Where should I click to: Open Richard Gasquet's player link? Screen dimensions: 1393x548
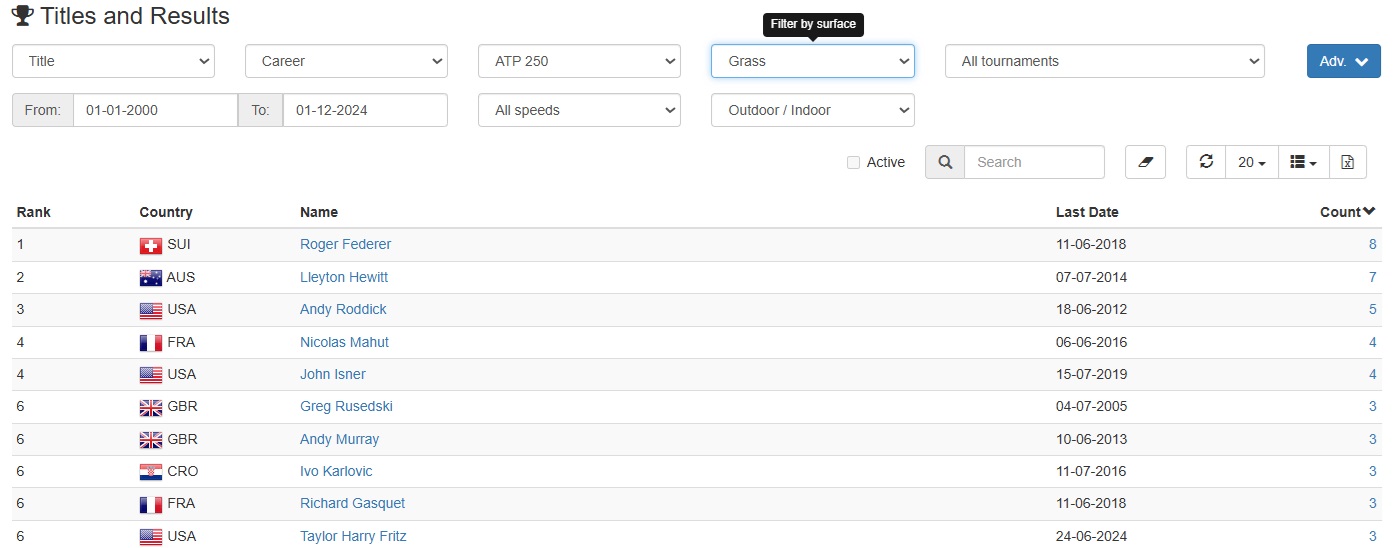coord(352,503)
